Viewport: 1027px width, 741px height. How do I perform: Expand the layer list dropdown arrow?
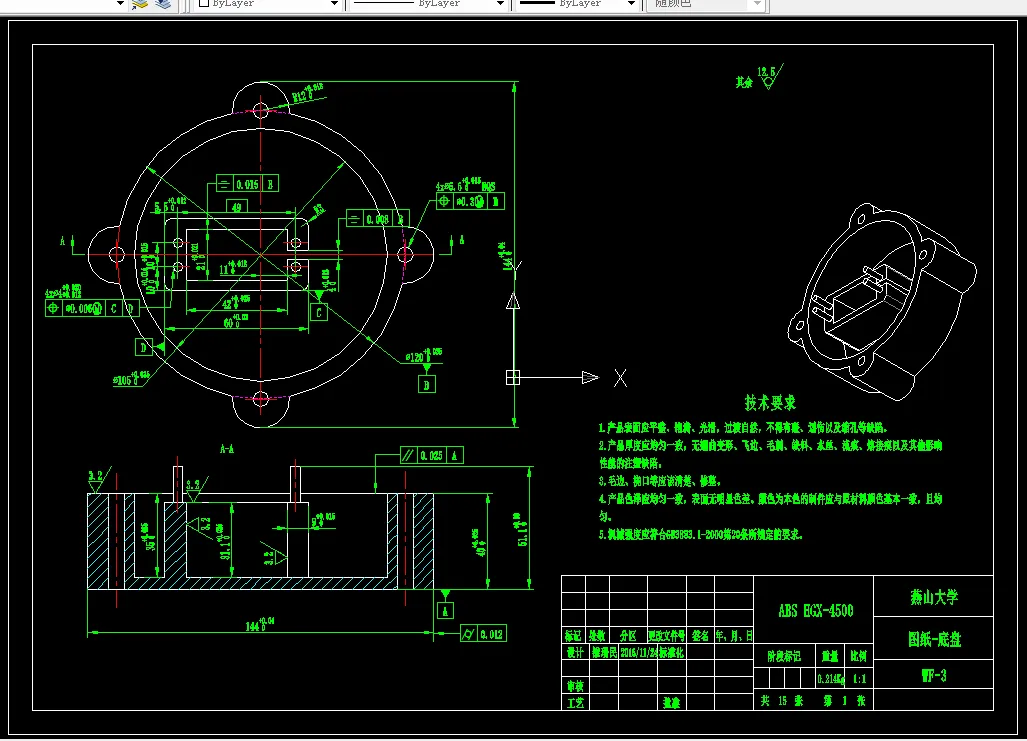[x=120, y=4]
